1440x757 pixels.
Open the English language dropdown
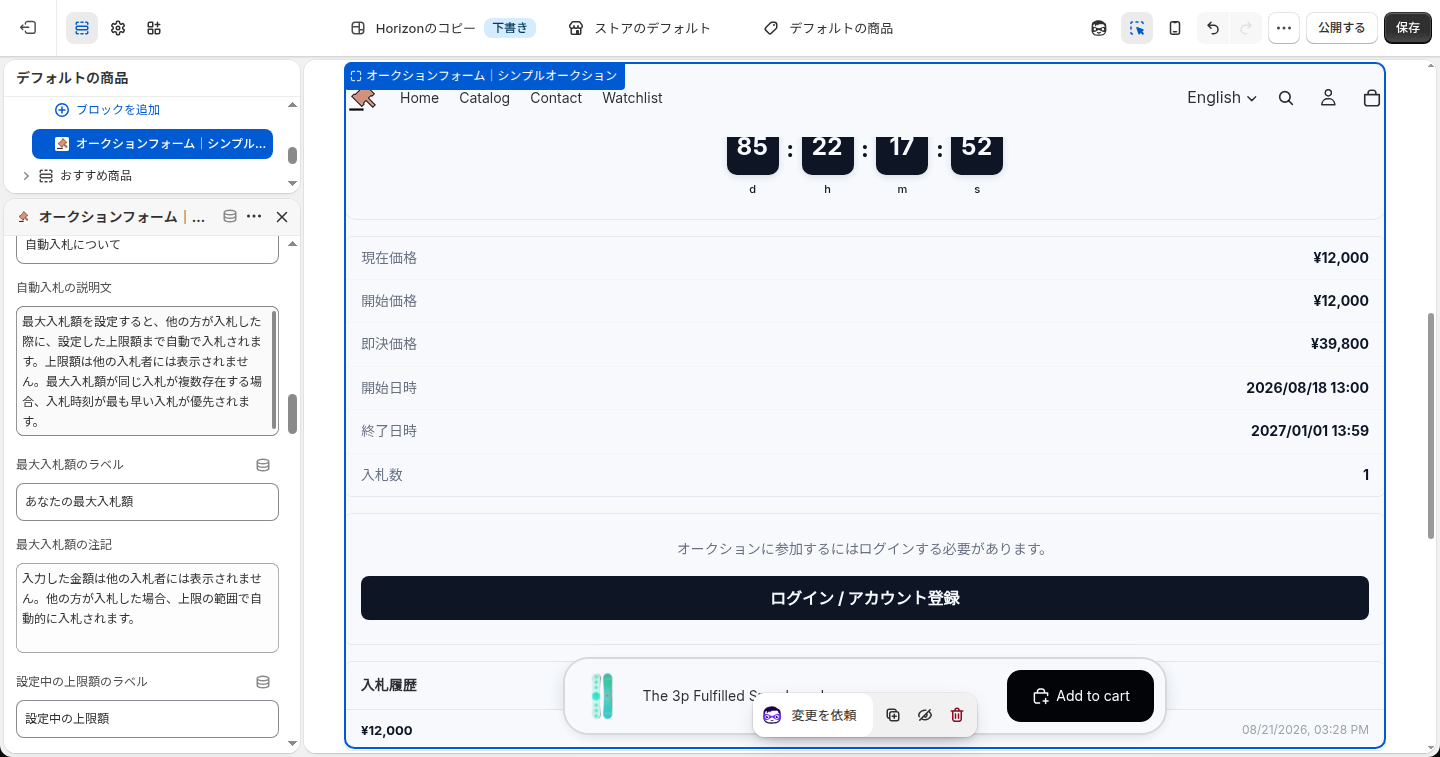tap(1221, 98)
